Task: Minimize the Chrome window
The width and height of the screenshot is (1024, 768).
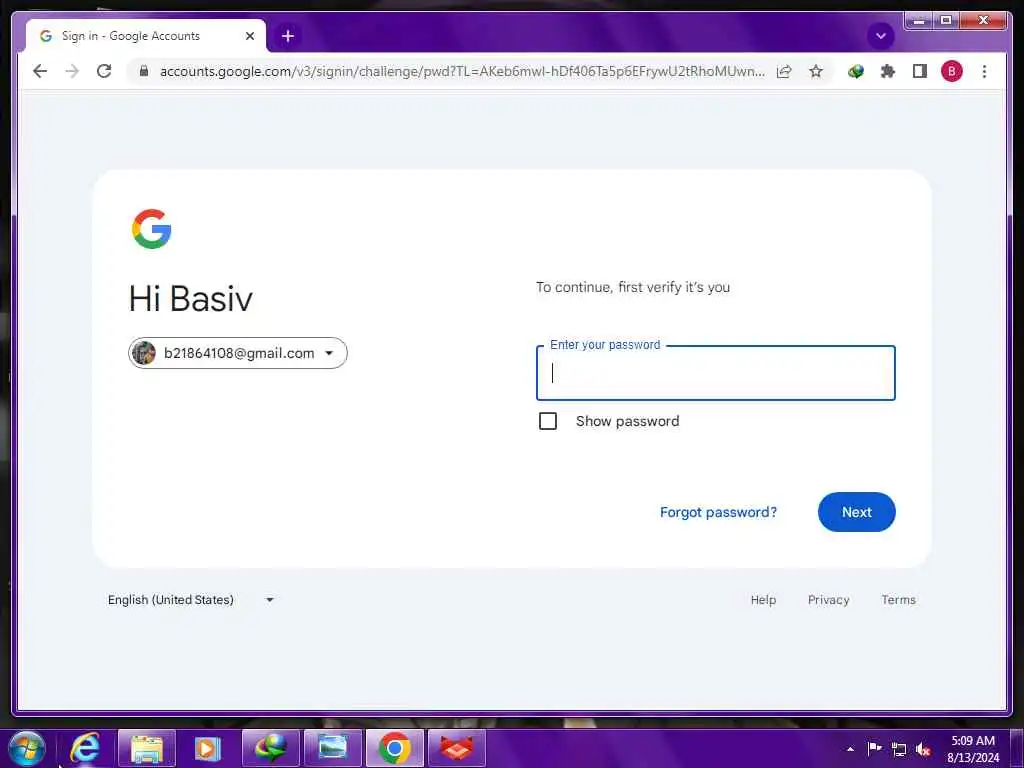Action: click(x=918, y=21)
